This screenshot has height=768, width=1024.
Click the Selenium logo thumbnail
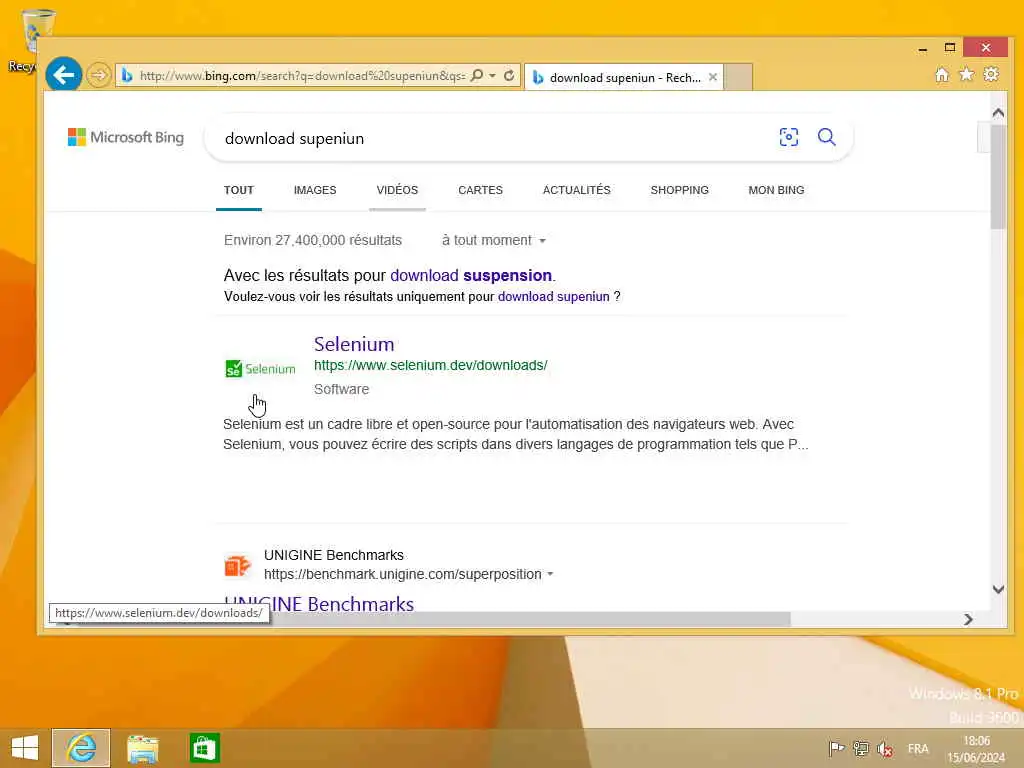[260, 369]
